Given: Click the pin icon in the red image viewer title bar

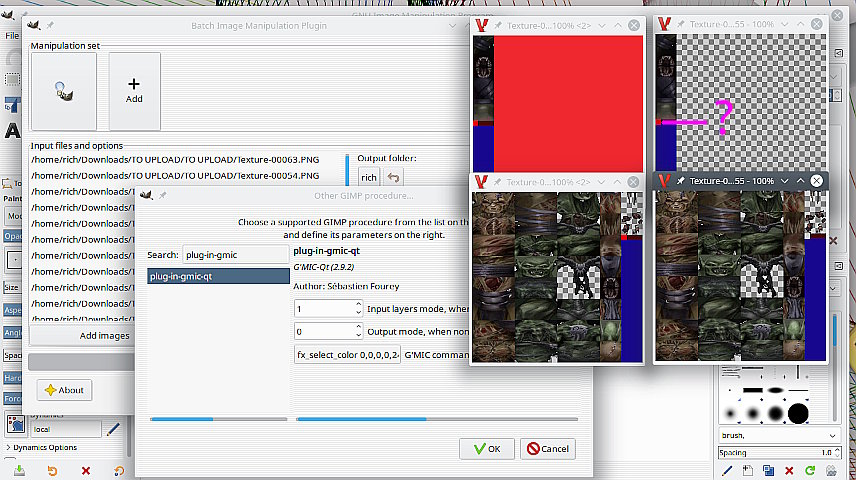Looking at the screenshot, I should click(498, 25).
